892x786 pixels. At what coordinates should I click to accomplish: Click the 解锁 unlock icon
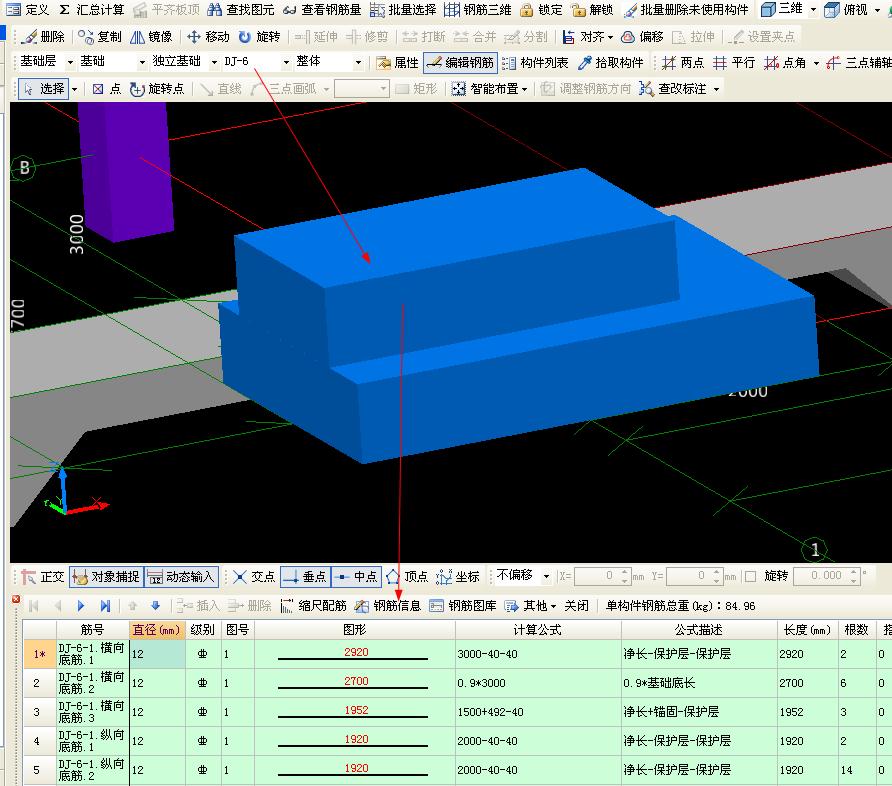click(x=592, y=10)
